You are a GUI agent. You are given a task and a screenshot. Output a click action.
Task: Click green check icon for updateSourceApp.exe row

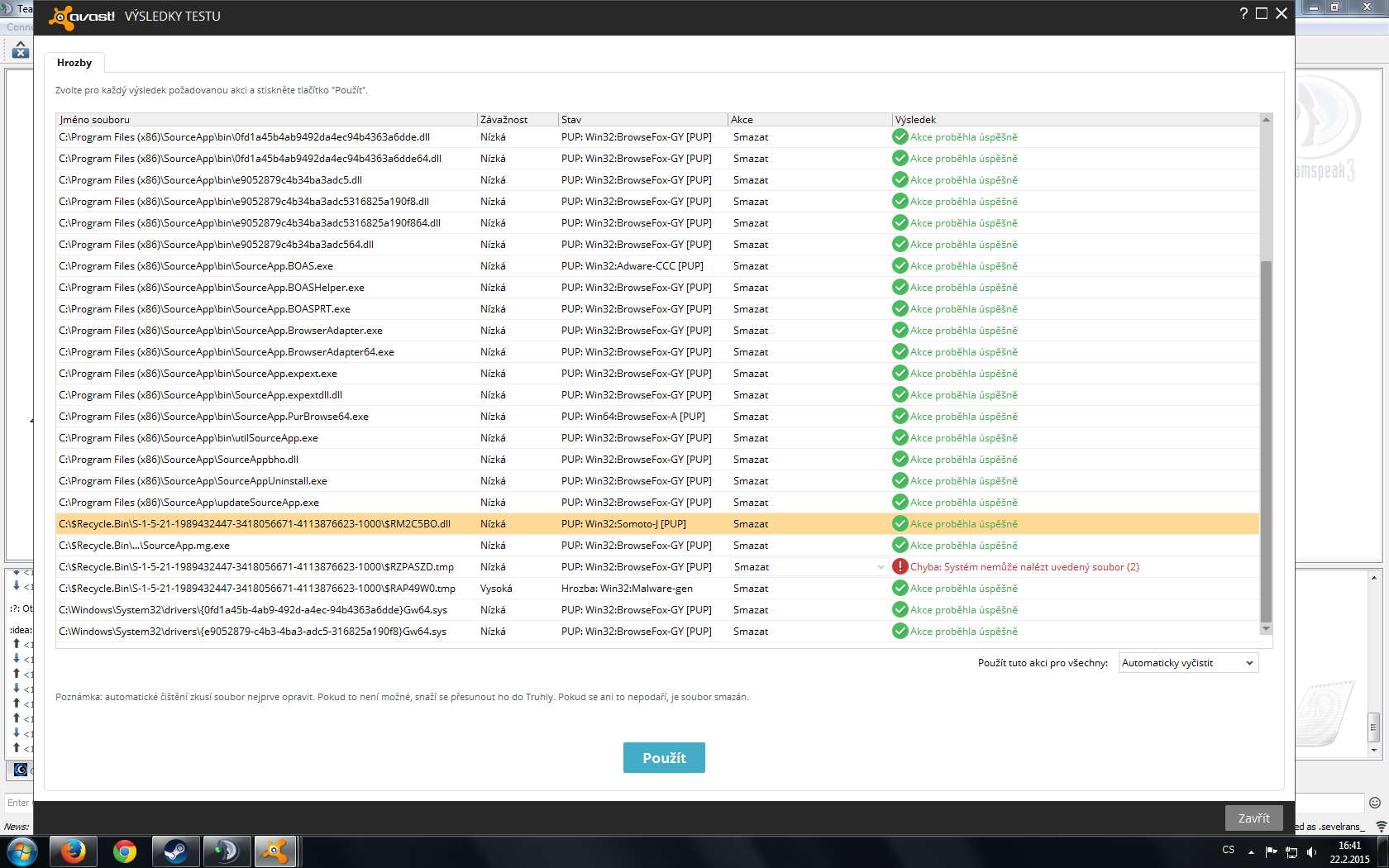click(900, 503)
